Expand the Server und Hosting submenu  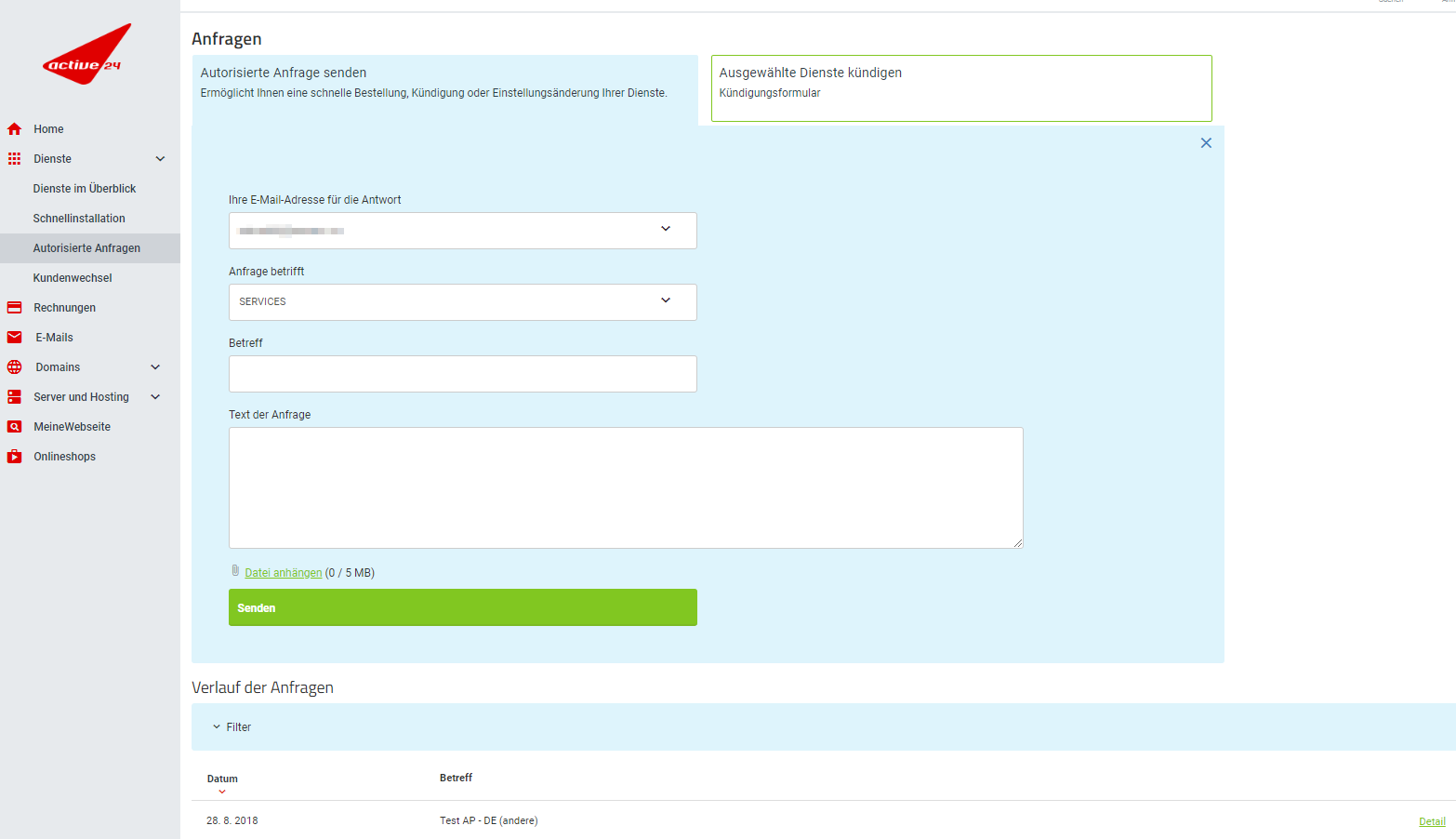tap(155, 397)
